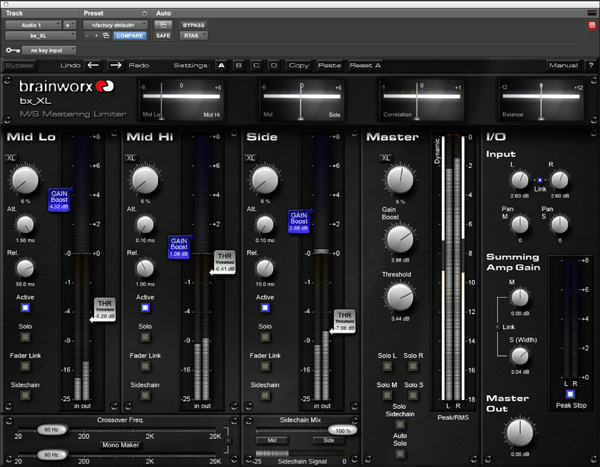Screen dimensions: 600x467
Task: Click the plug-in Bypass button in the brainworx toolbar
Action: click(x=19, y=65)
